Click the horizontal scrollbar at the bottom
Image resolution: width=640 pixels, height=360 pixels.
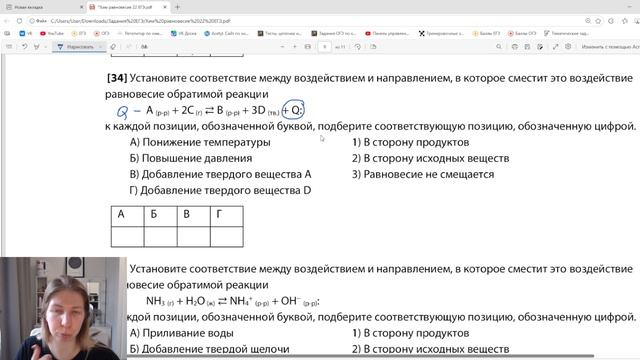[359, 356]
